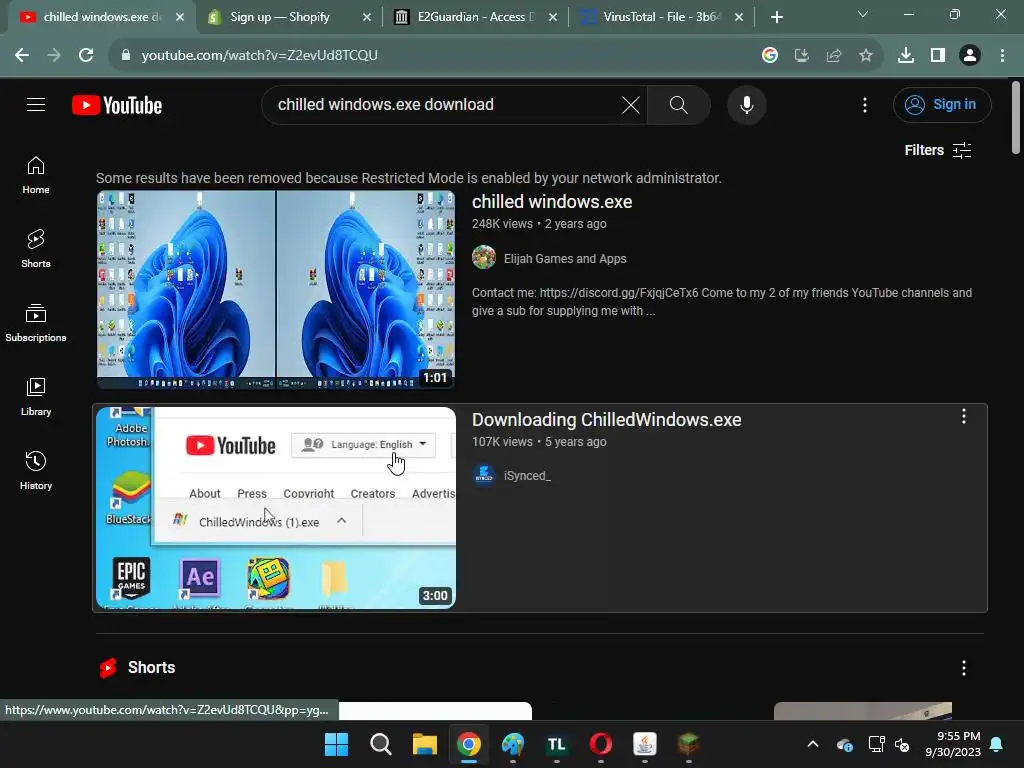
Task: Open the iSynced_ channel avatar
Action: click(x=484, y=475)
